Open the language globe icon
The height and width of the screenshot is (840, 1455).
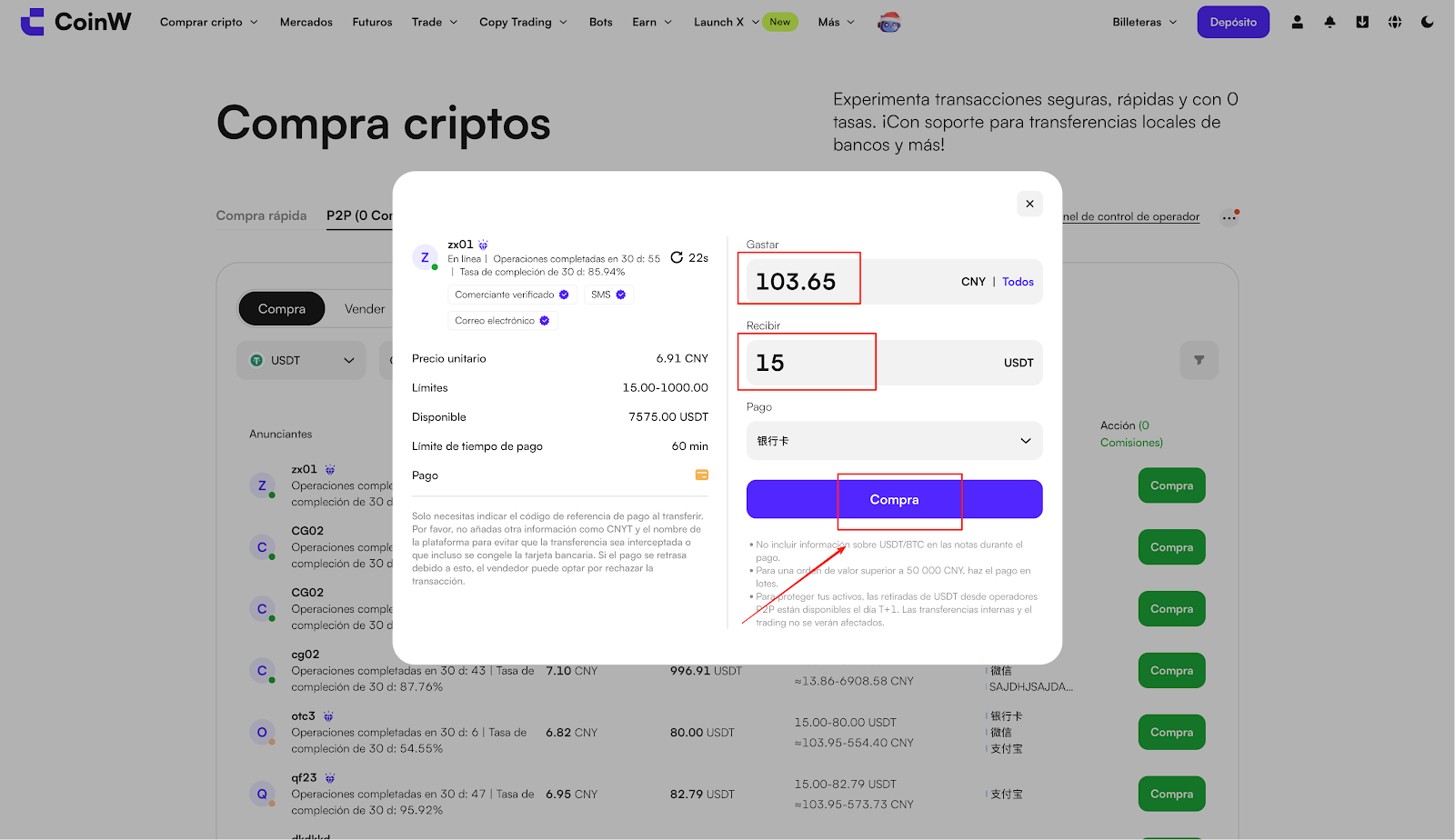(1395, 22)
